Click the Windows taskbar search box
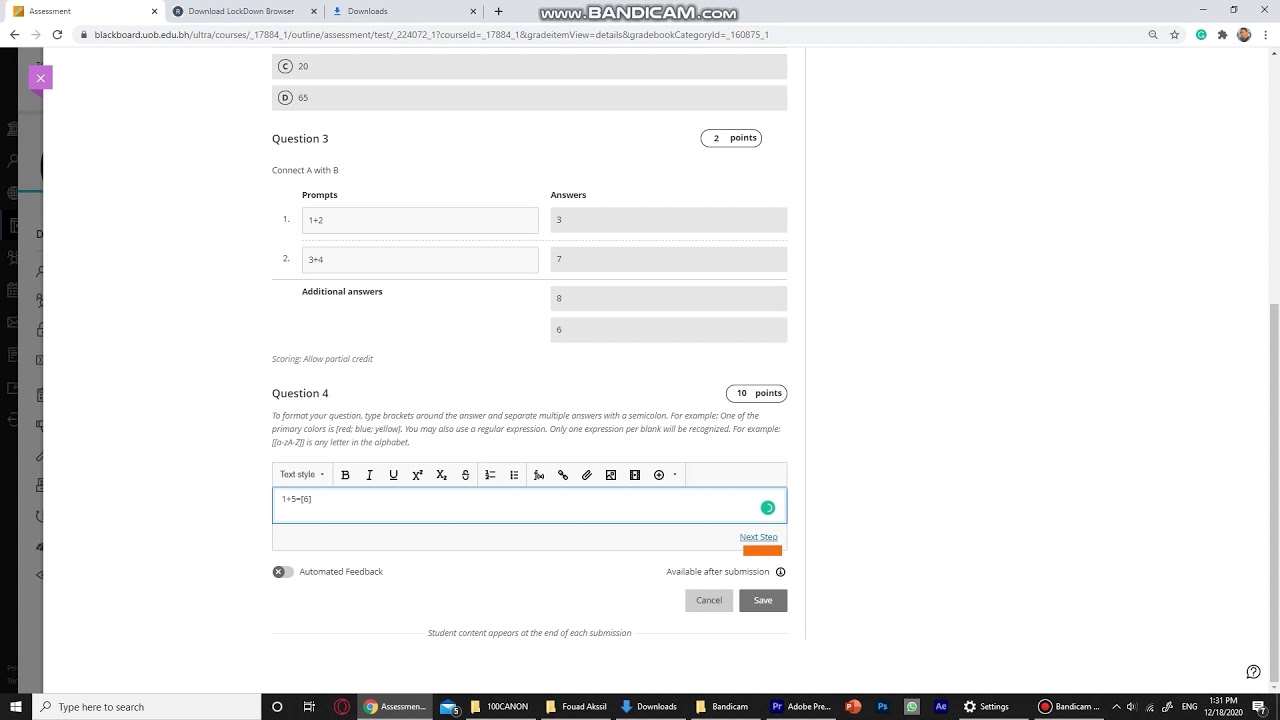Image resolution: width=1280 pixels, height=720 pixels. point(146,706)
